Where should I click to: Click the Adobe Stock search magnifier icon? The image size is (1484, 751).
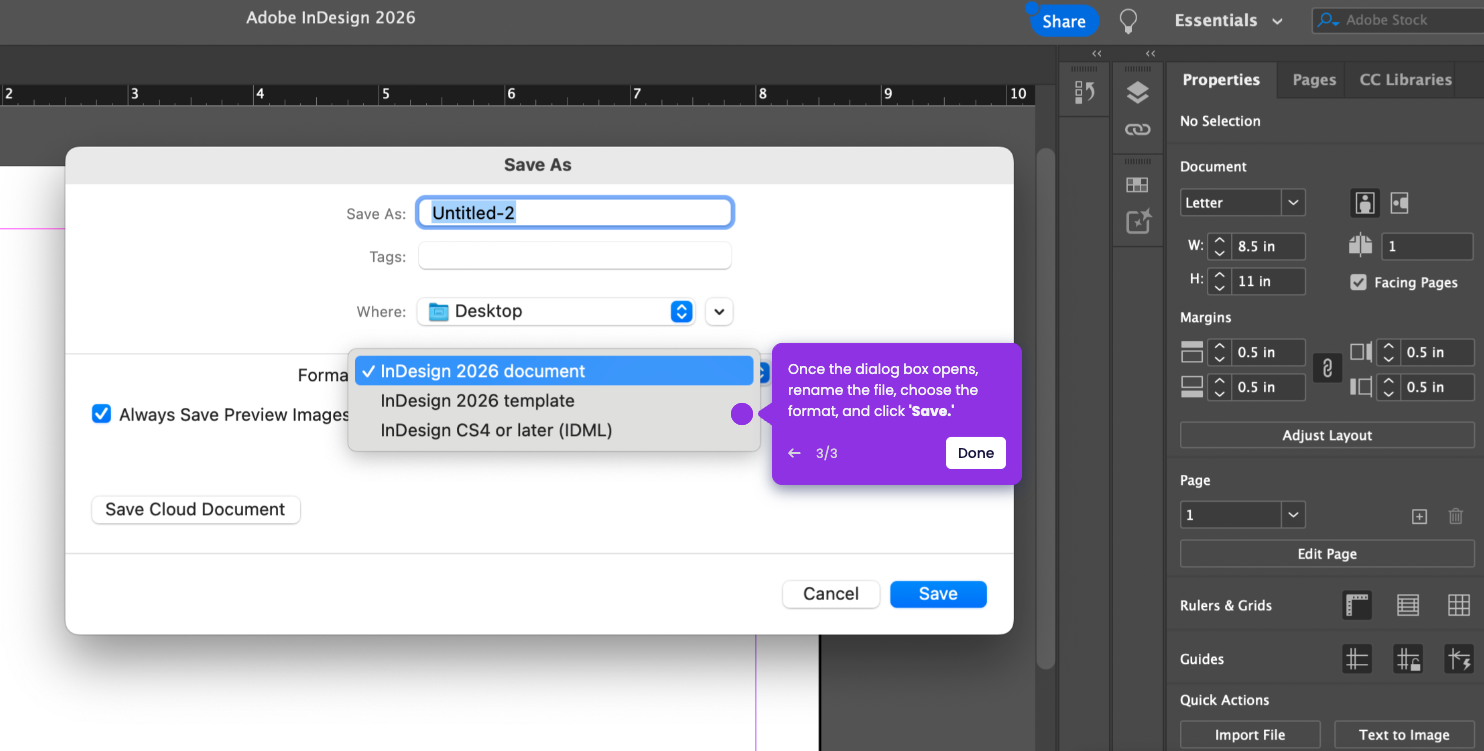(x=1328, y=20)
